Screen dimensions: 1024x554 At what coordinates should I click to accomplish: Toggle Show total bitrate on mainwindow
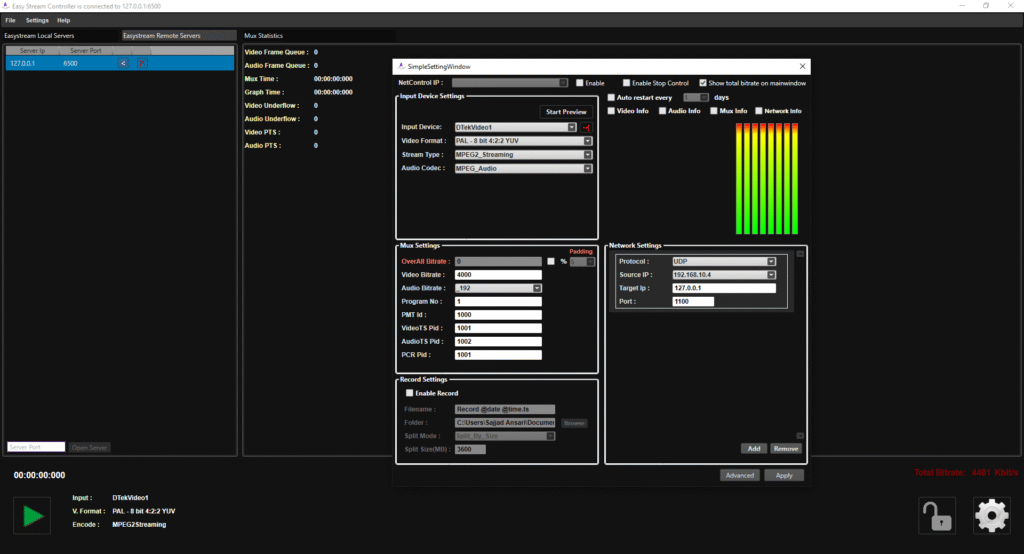pos(703,83)
